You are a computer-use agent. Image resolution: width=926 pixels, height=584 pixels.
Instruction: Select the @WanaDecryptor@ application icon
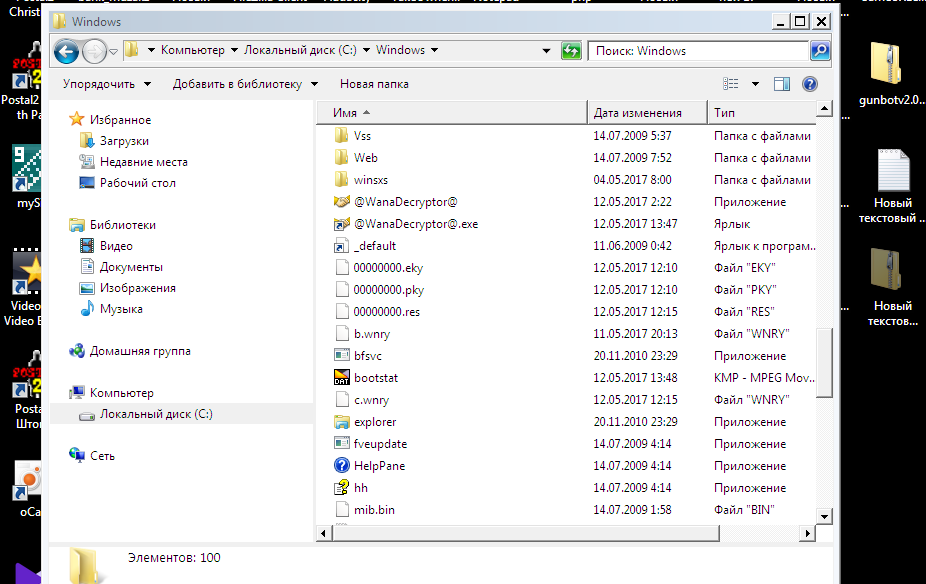342,202
